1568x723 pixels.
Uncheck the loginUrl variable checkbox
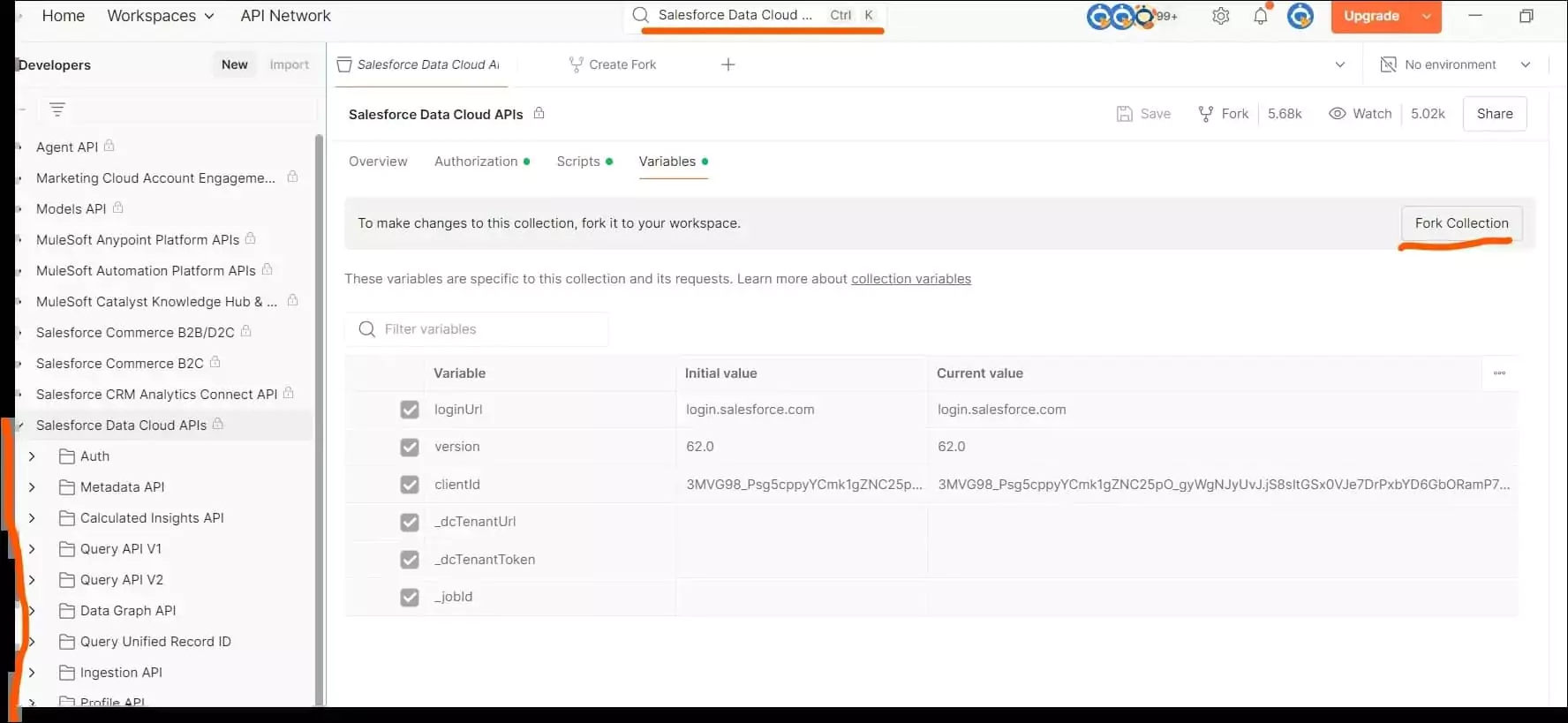click(410, 410)
